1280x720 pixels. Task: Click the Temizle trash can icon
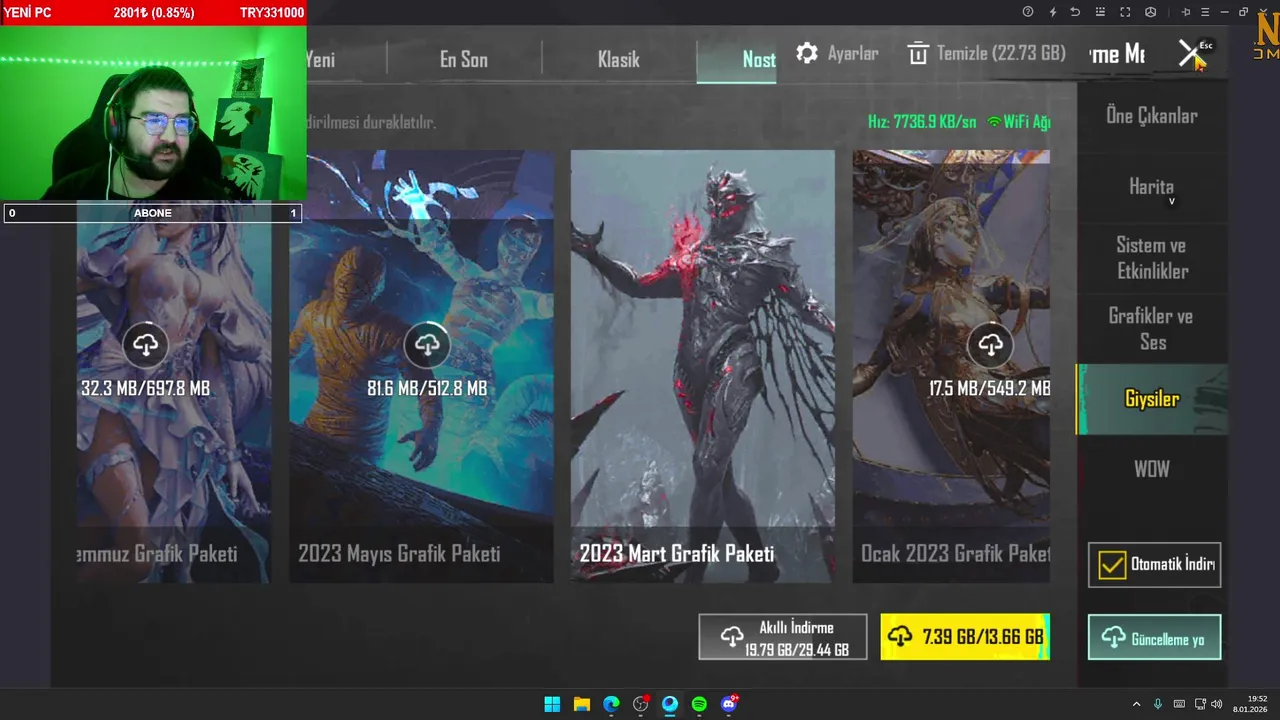coord(918,54)
